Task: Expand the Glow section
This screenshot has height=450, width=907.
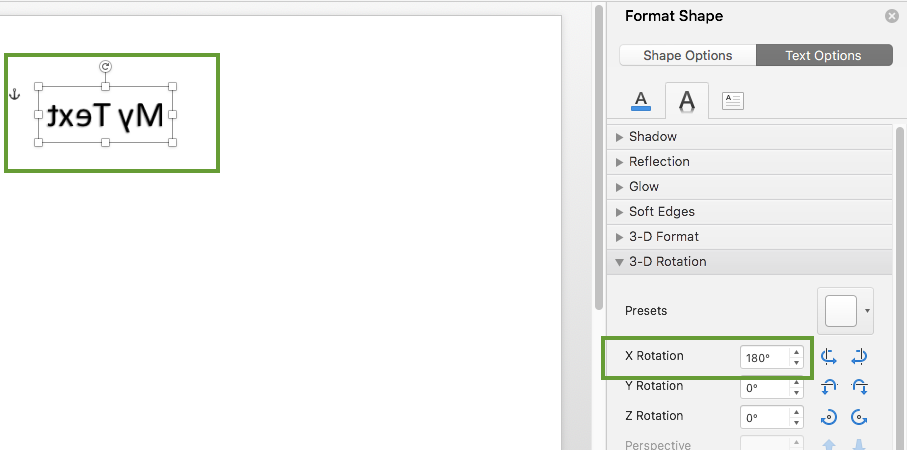Action: tap(750, 187)
